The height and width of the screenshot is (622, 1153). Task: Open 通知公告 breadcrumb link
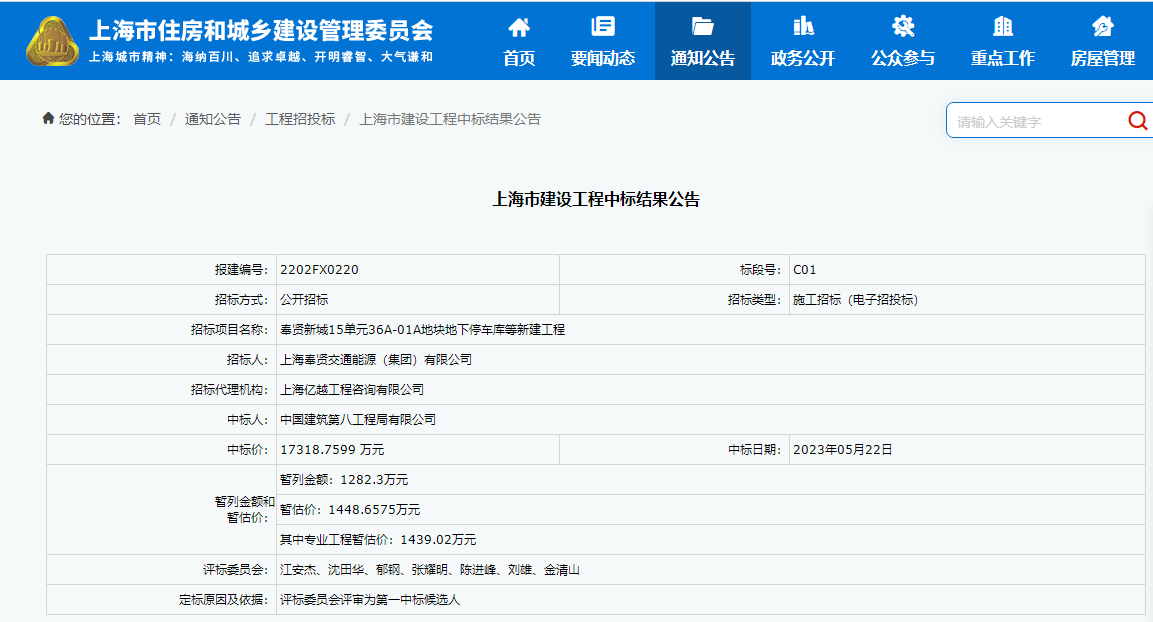coord(212,119)
